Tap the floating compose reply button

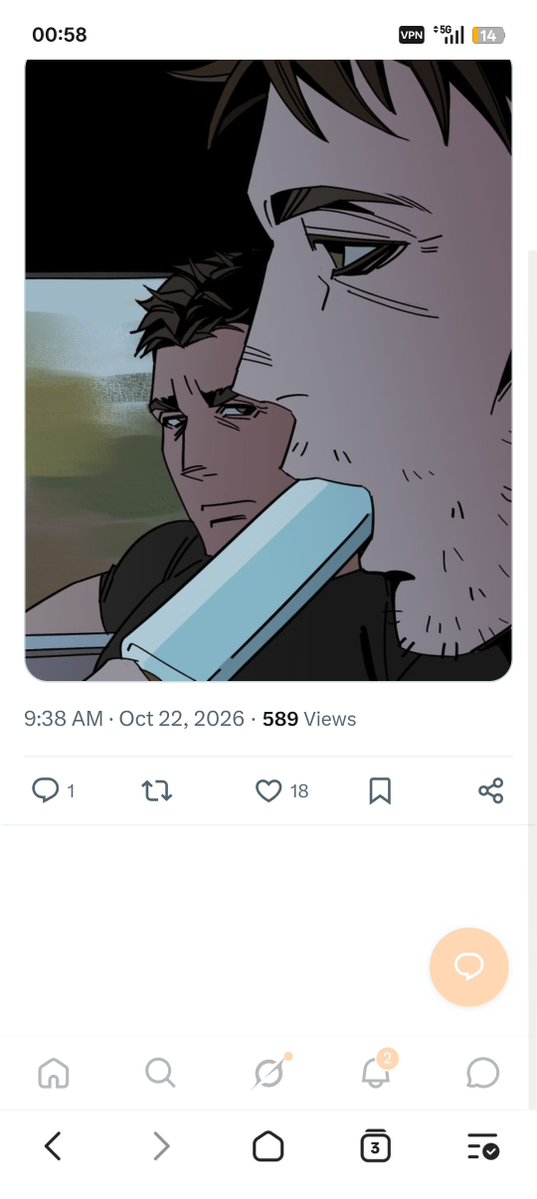click(469, 967)
